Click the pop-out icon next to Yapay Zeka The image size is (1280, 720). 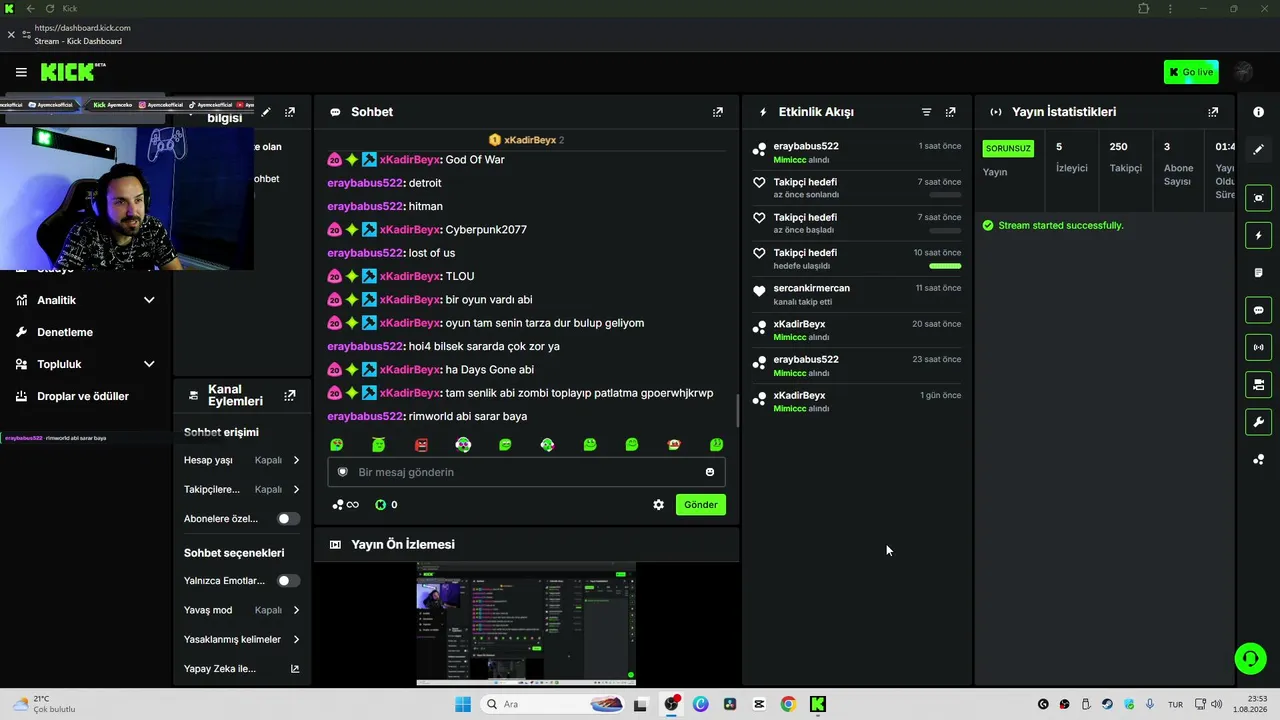point(295,668)
